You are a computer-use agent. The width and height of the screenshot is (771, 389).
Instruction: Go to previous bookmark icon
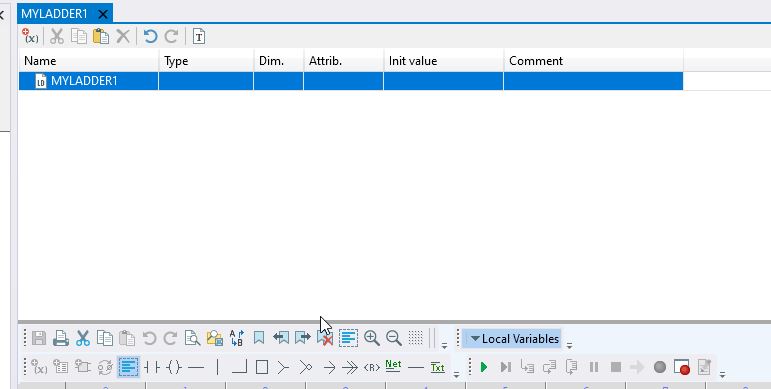coord(281,337)
